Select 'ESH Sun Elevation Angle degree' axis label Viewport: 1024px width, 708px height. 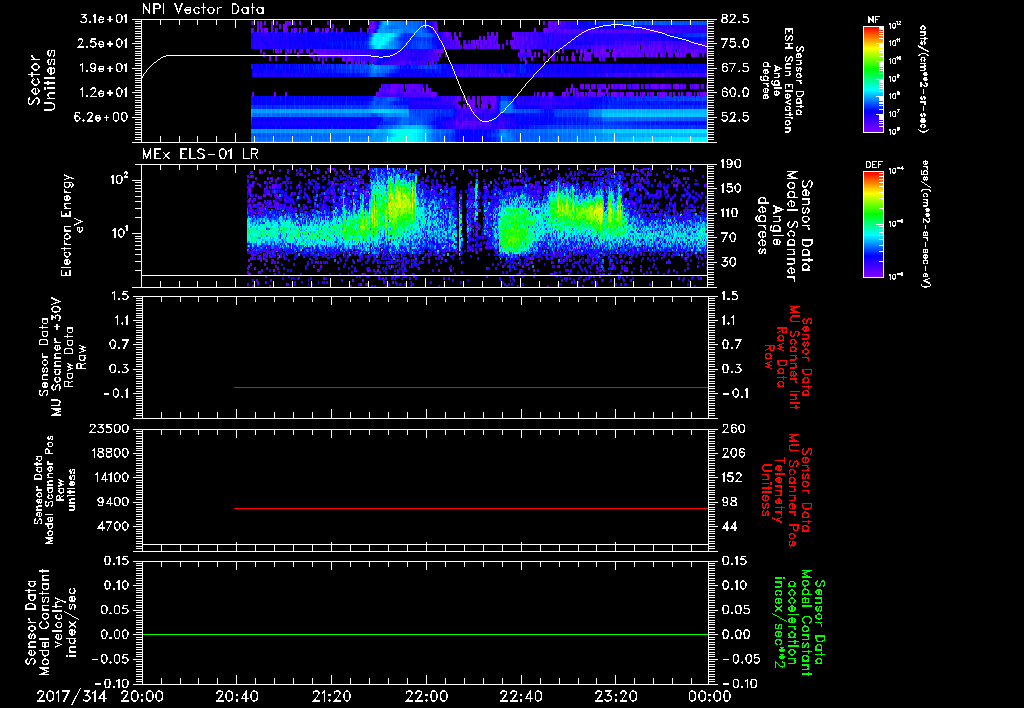tap(782, 81)
